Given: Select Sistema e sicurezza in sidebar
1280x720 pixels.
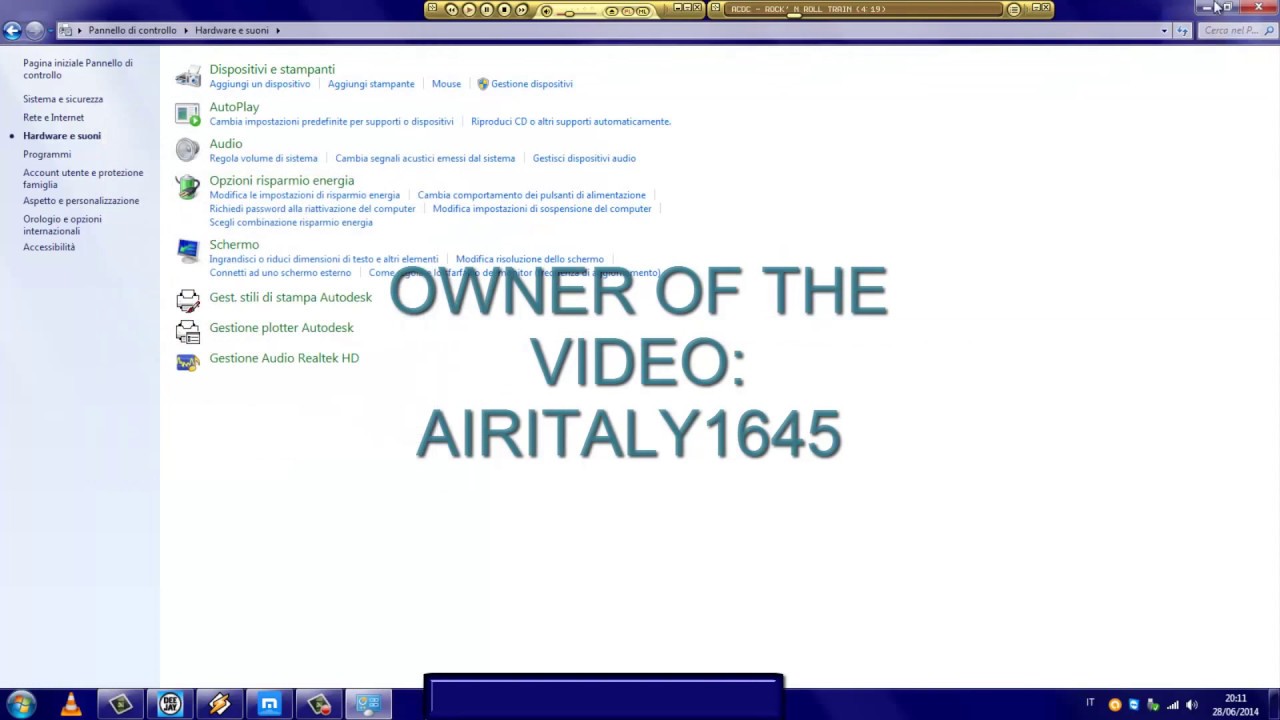Looking at the screenshot, I should (x=63, y=99).
